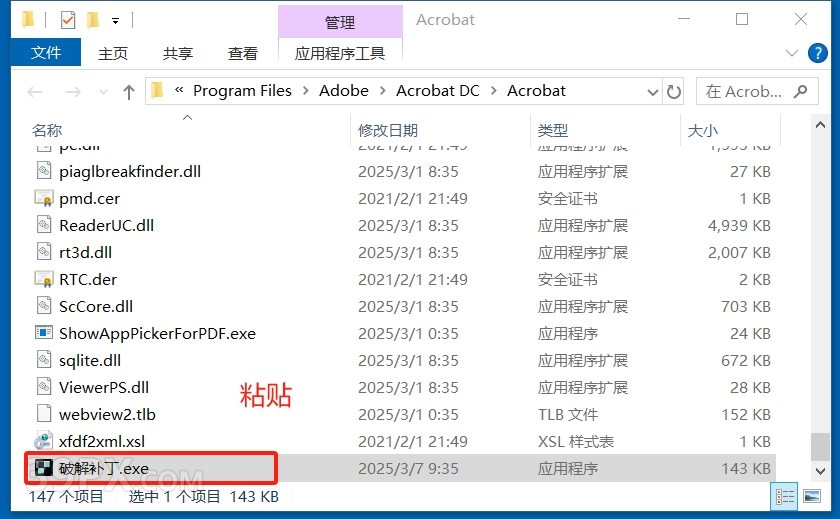Switch to details view layout toggle

pyautogui.click(x=785, y=497)
